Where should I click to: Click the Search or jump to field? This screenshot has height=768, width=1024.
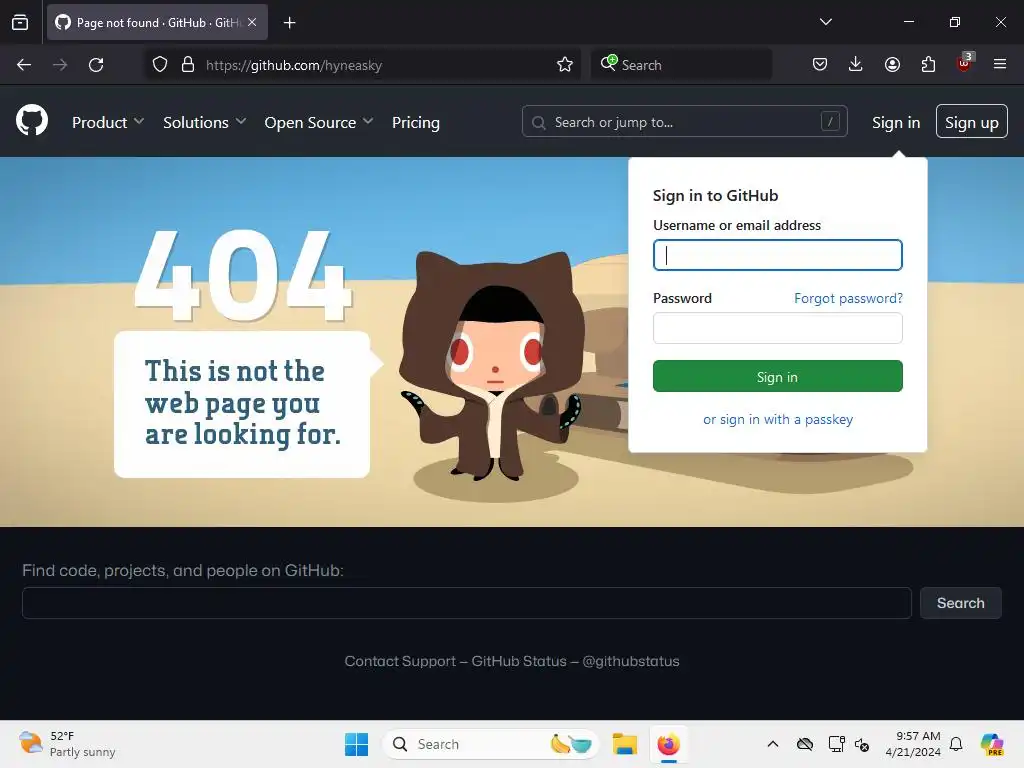coord(684,121)
